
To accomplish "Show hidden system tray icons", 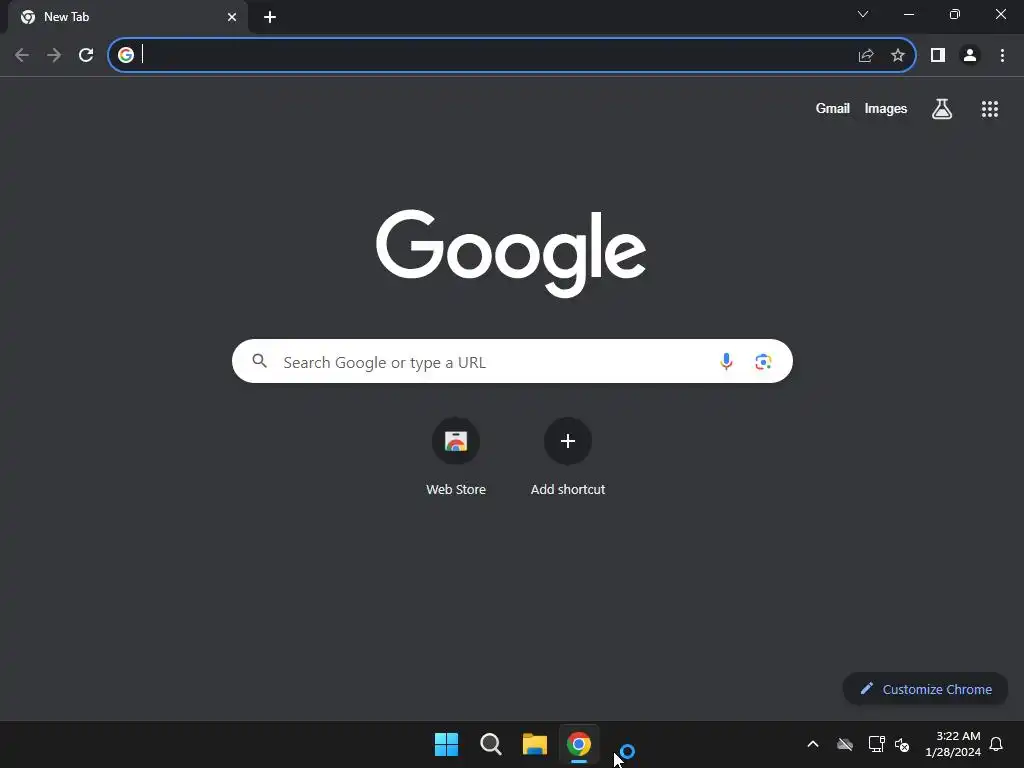I will (812, 744).
